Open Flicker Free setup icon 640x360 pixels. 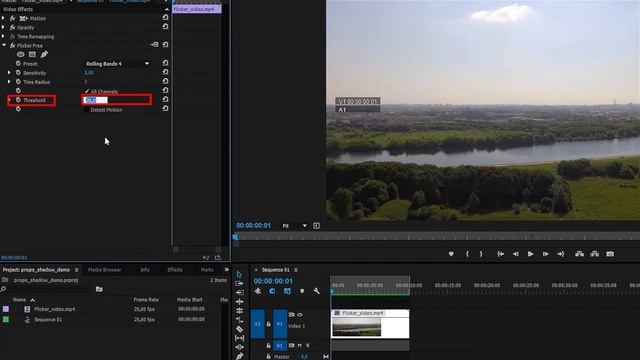pyautogui.click(x=155, y=44)
